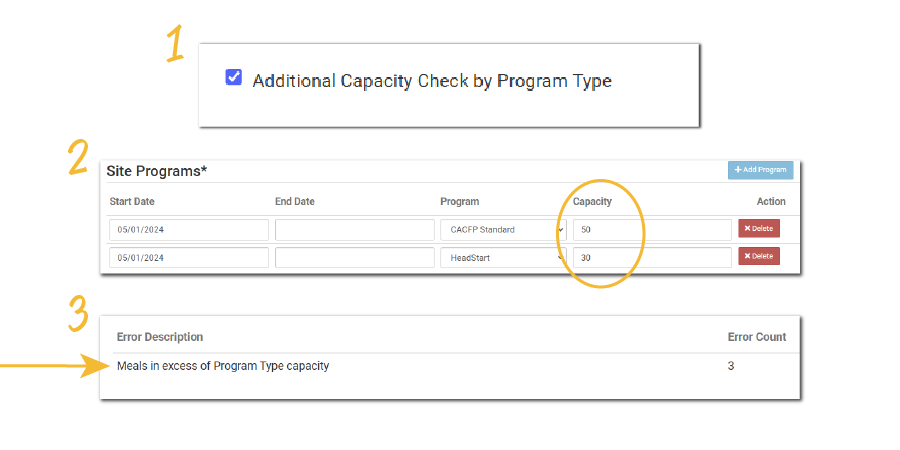
Task: Click the Add Program button
Action: (760, 170)
